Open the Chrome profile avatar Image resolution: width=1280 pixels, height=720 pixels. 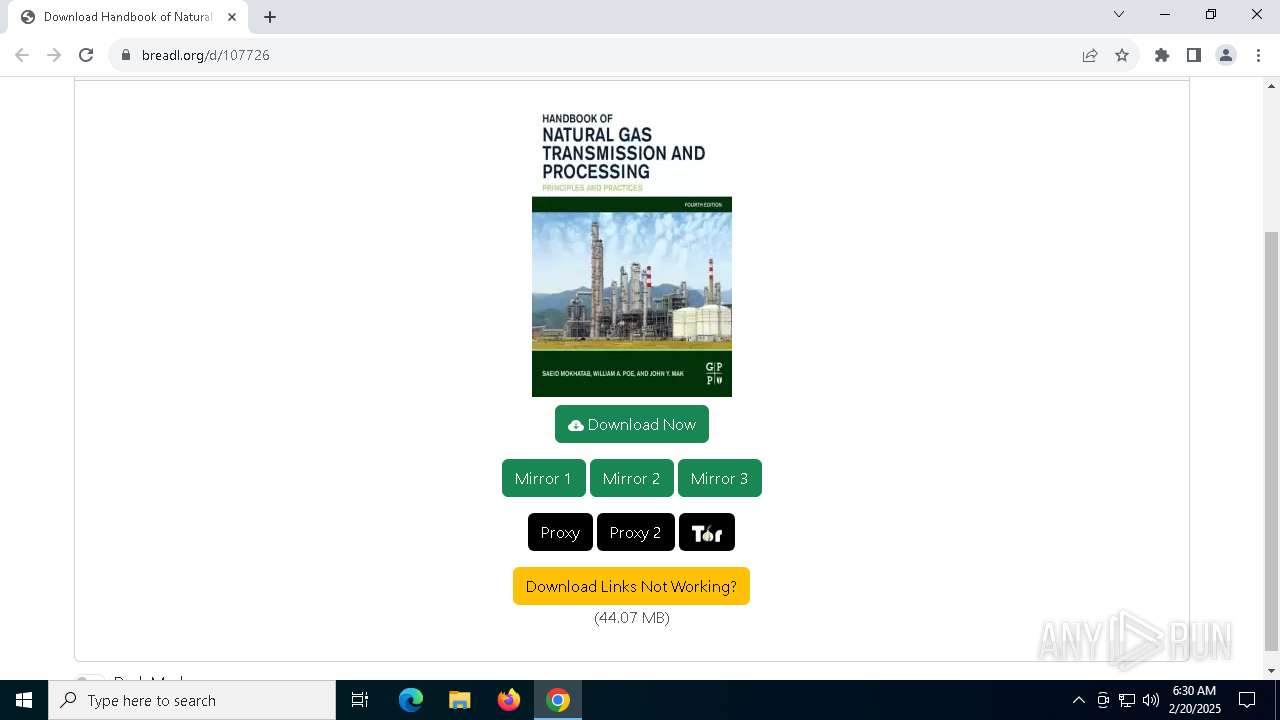(1226, 55)
